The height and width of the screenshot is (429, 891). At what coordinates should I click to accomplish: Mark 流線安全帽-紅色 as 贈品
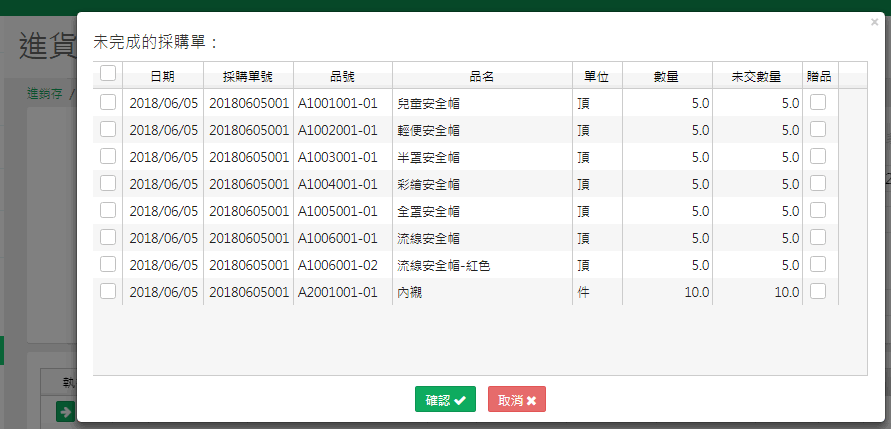[x=818, y=264]
